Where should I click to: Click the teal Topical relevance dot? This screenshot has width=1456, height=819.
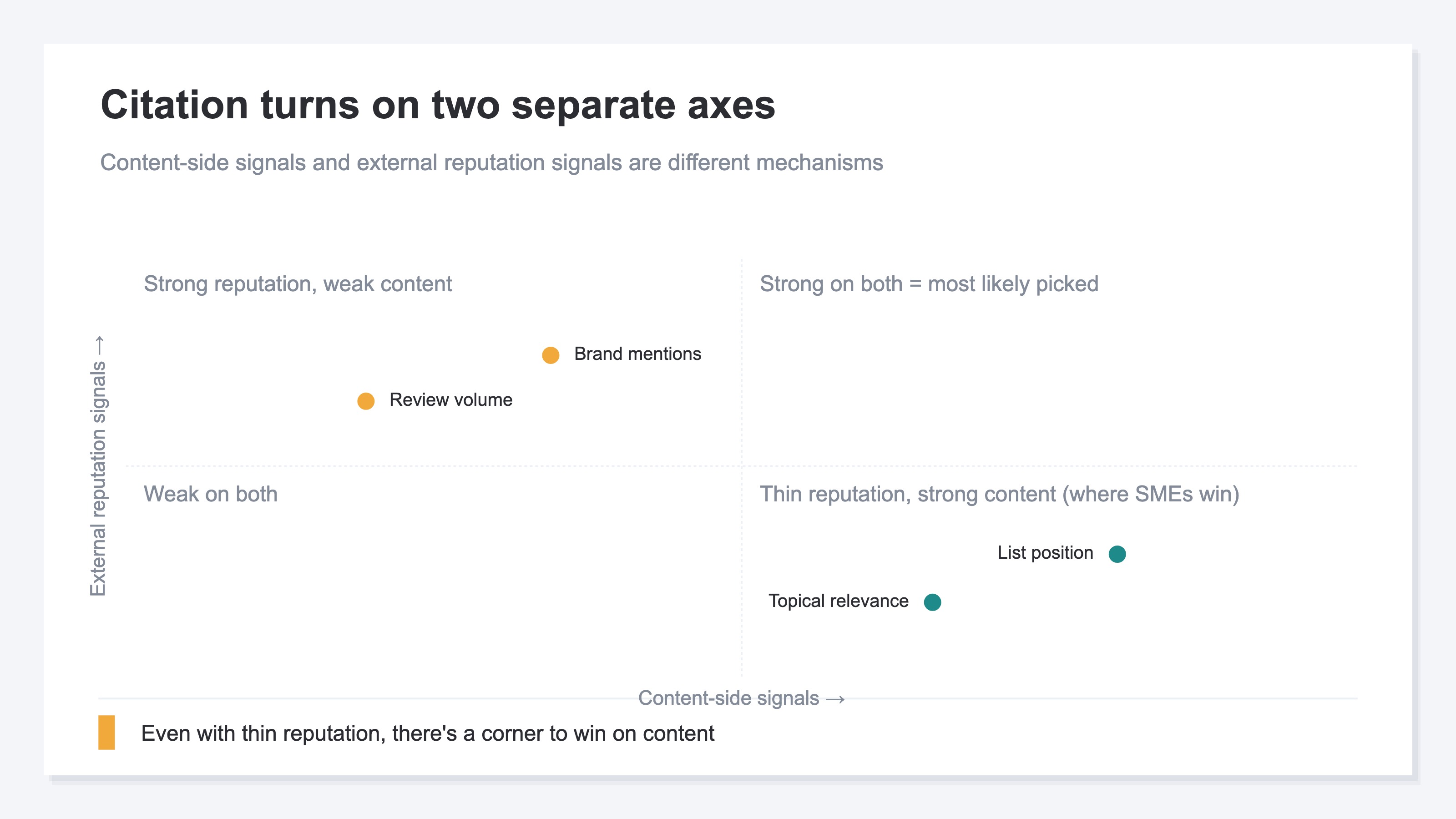tap(932, 602)
